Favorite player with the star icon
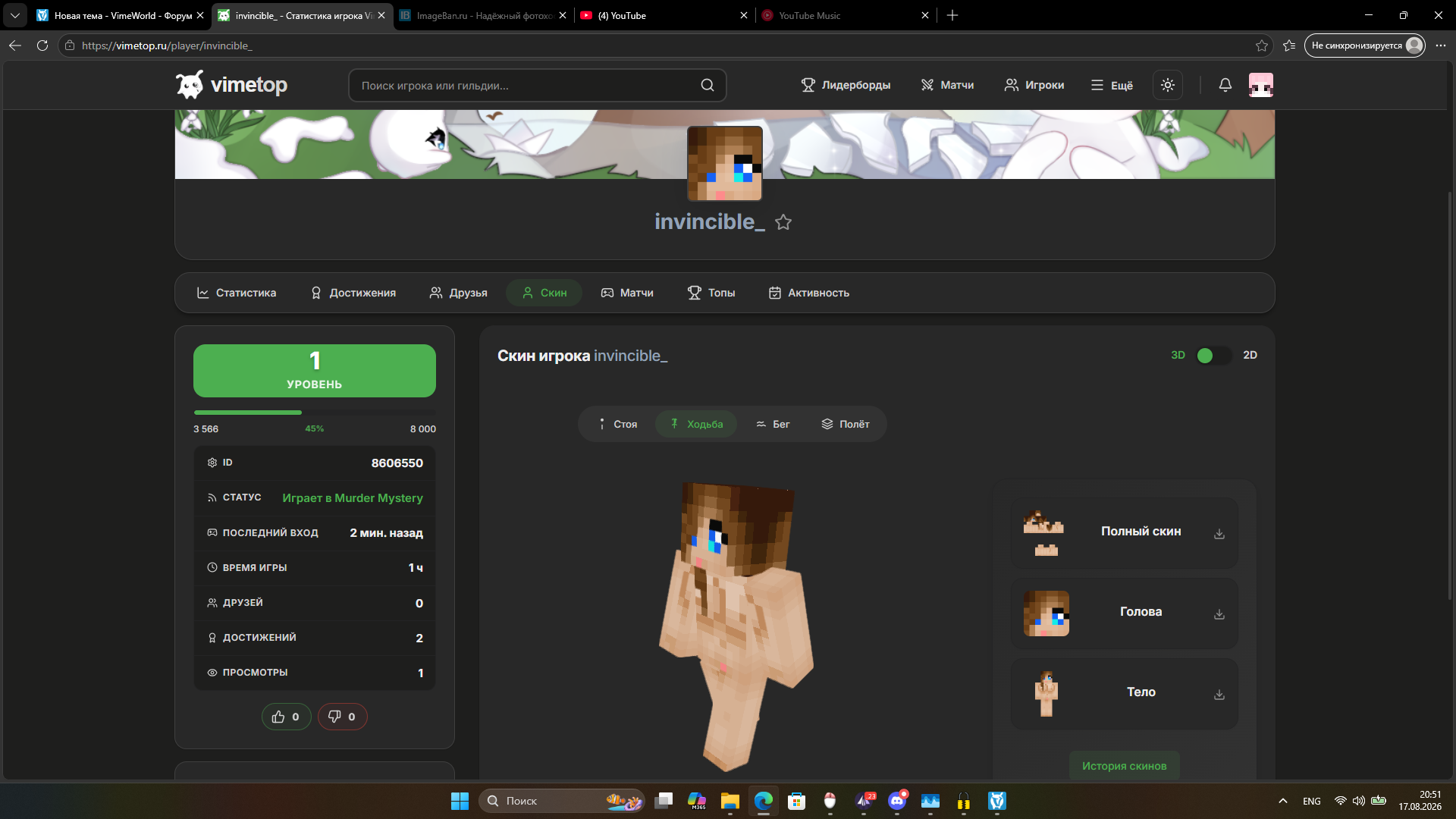 [783, 222]
